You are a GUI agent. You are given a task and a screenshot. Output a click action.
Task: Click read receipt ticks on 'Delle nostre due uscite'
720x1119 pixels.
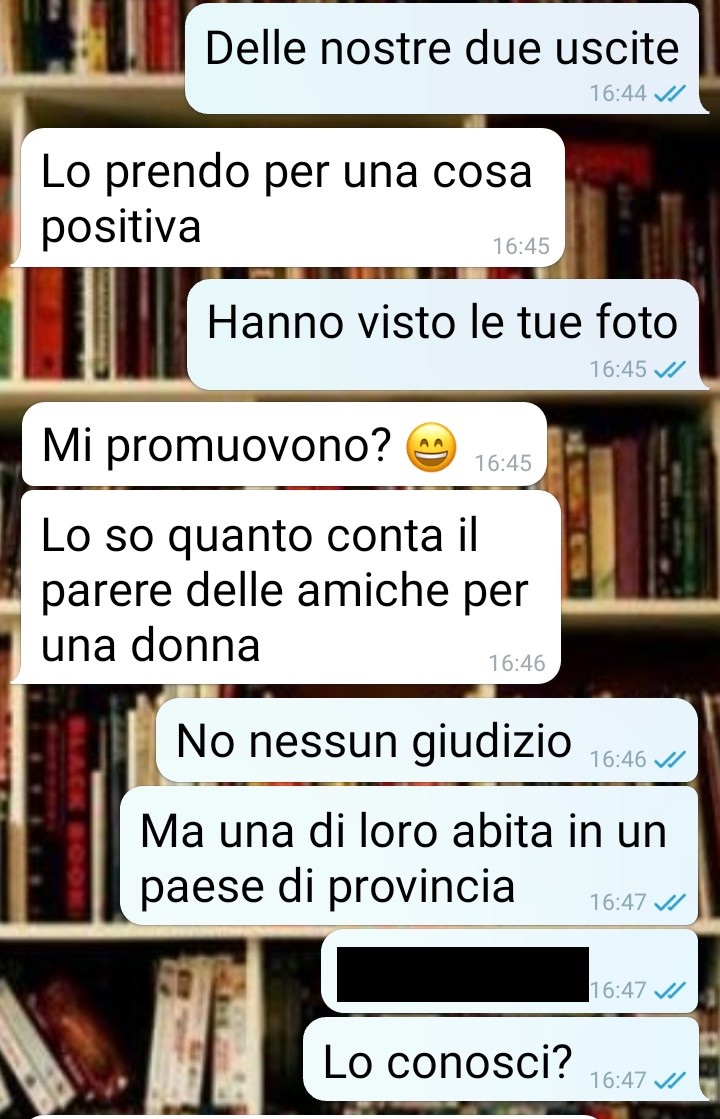coord(670,93)
